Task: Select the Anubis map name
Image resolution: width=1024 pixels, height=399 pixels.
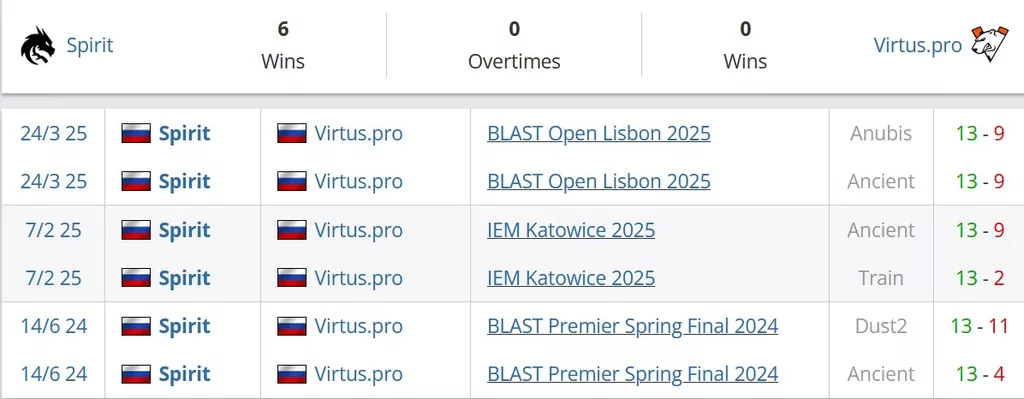Action: coord(881,134)
